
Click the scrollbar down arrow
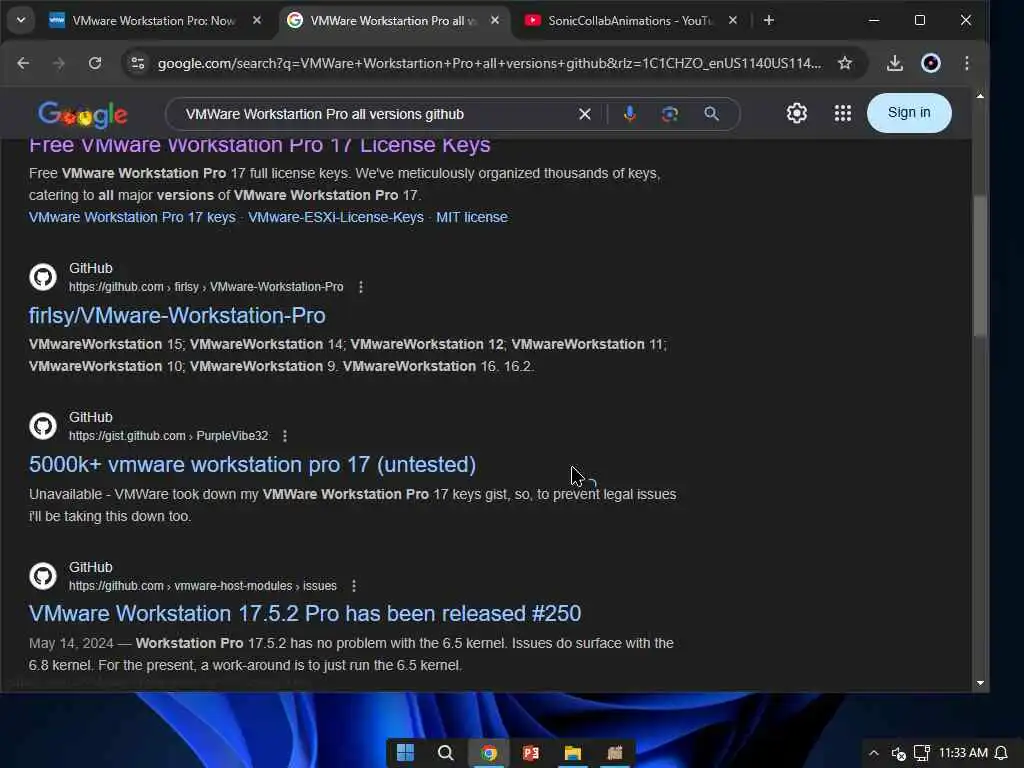pyautogui.click(x=980, y=683)
